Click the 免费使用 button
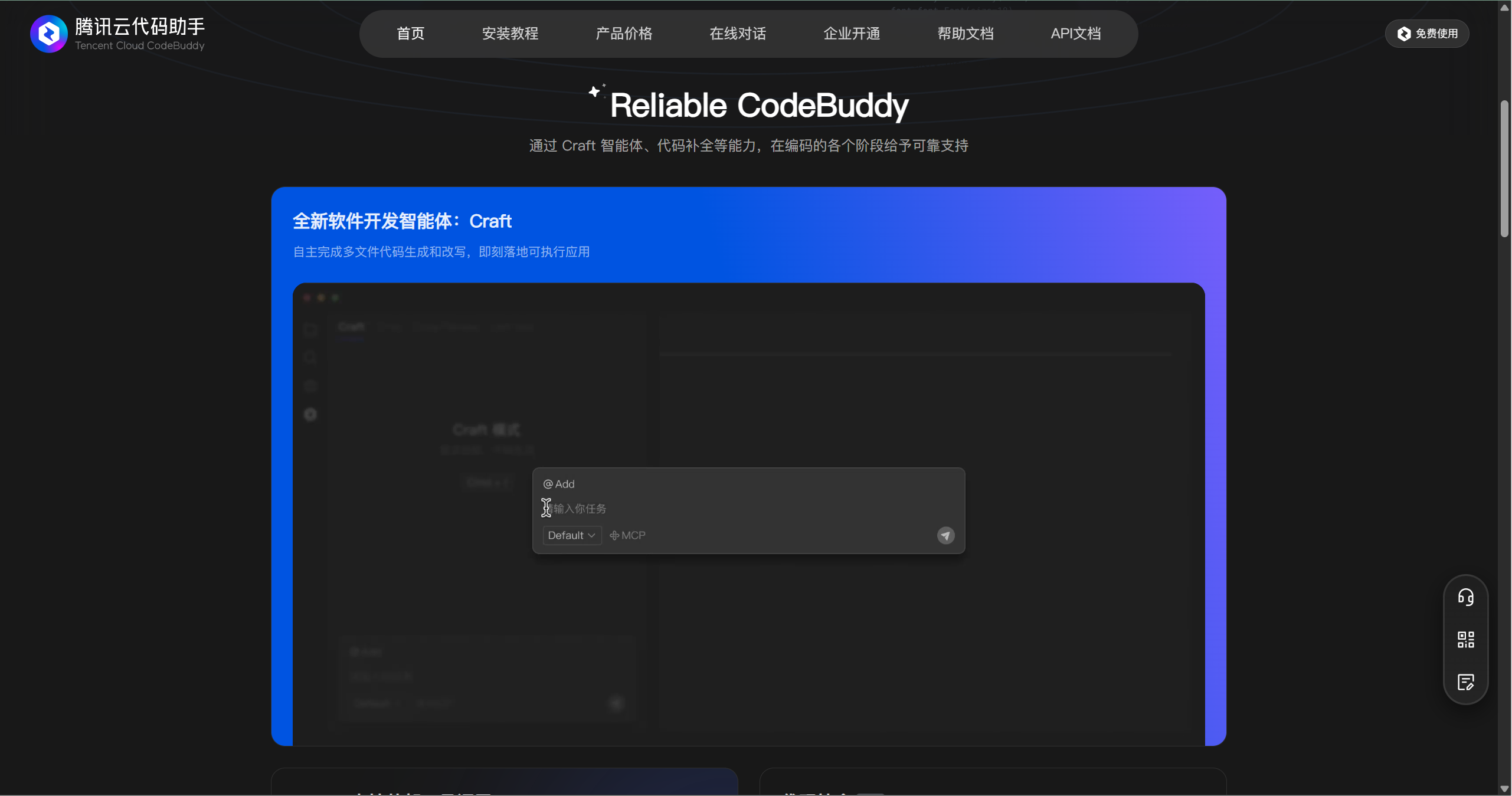This screenshot has height=796, width=1512. pyautogui.click(x=1427, y=34)
